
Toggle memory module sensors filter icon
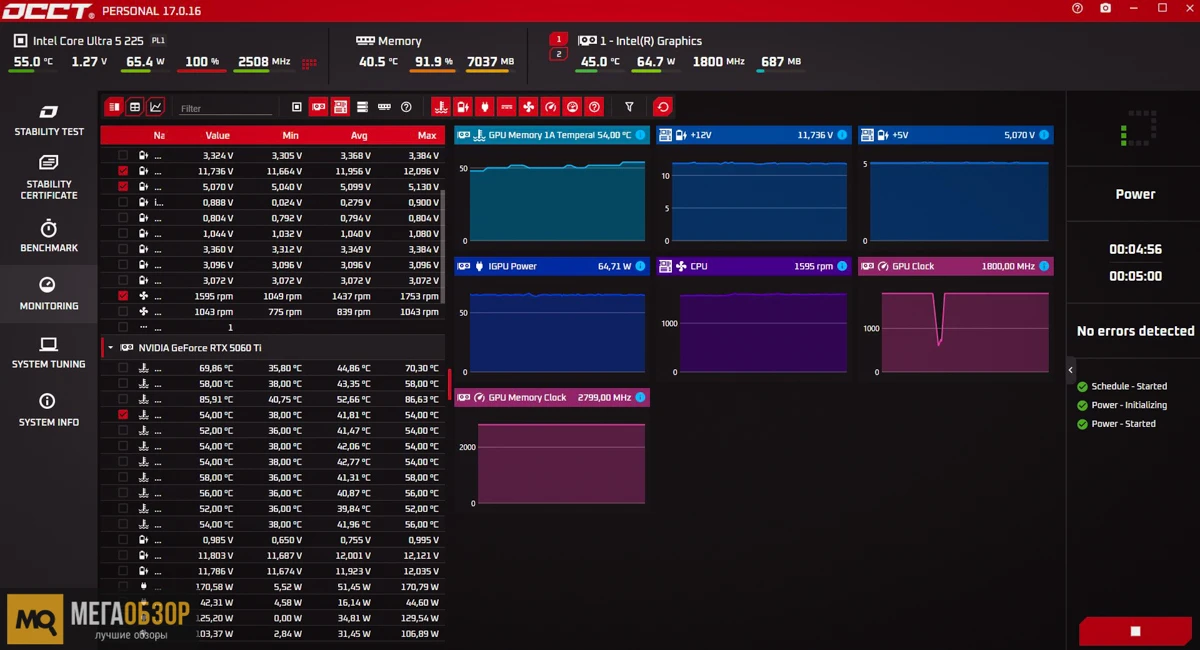(384, 107)
